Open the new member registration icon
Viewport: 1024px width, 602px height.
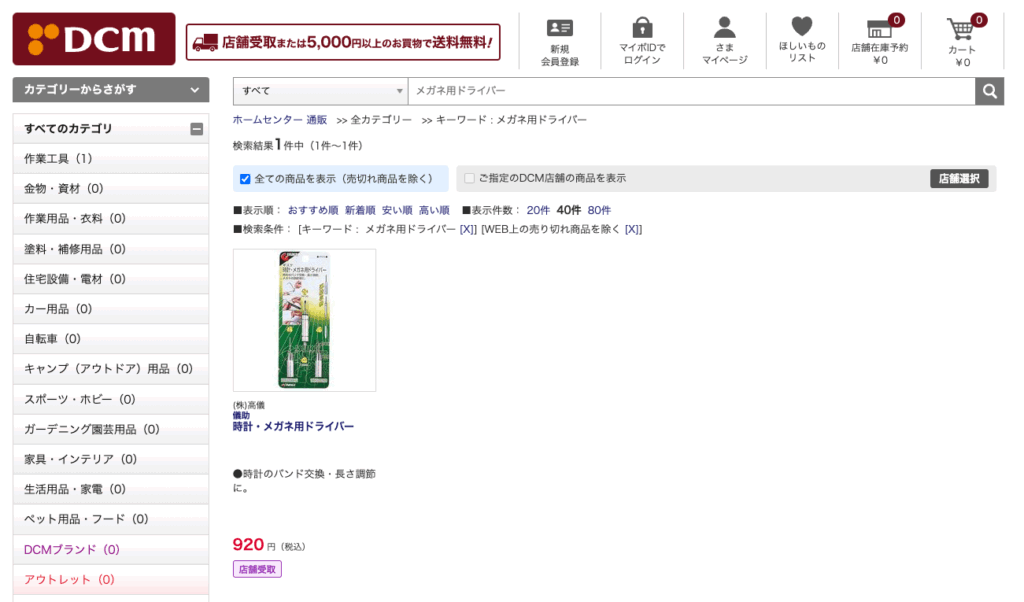(560, 28)
